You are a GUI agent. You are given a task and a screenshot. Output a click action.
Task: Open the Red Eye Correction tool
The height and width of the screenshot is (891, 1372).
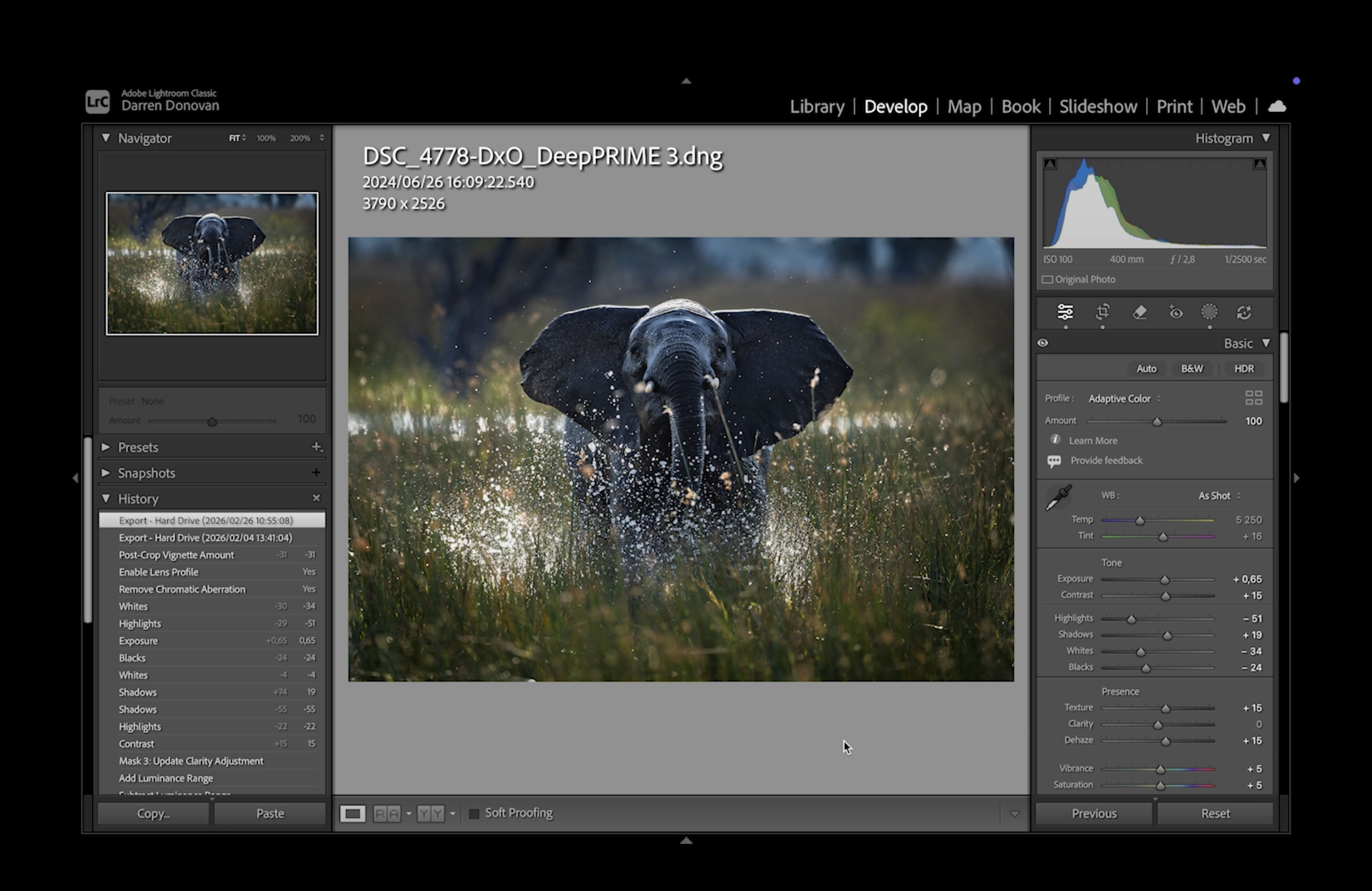point(1175,312)
